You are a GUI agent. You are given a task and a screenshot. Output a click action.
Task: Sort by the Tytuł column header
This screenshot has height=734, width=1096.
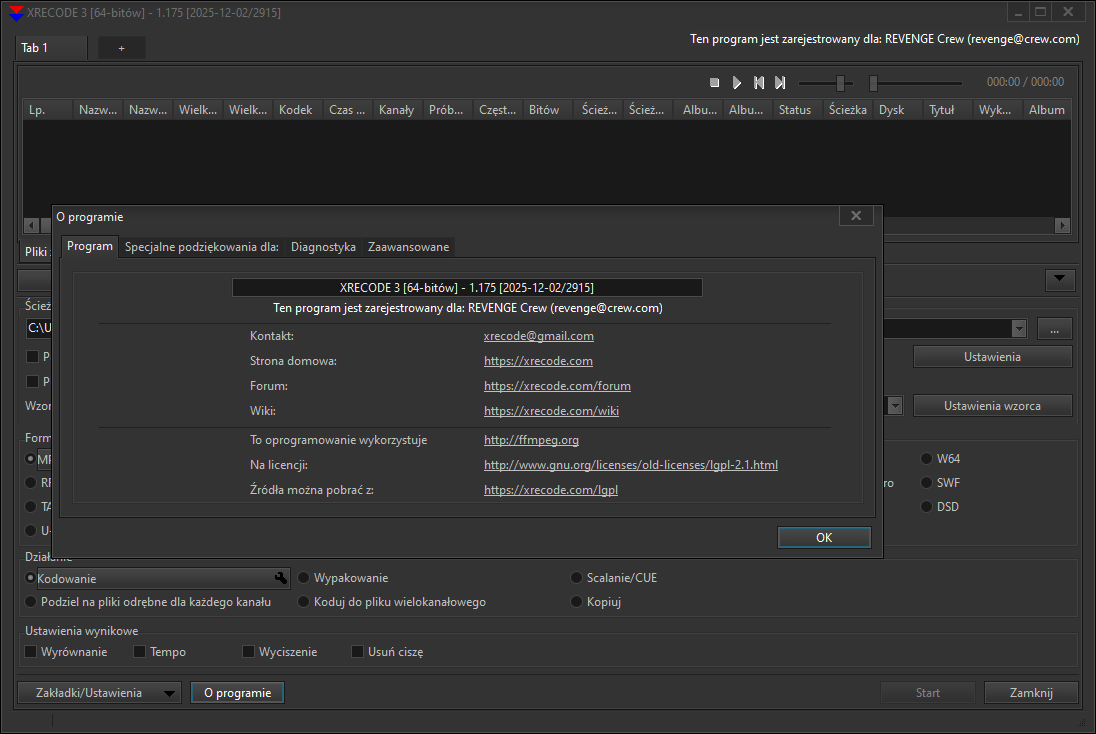click(948, 110)
